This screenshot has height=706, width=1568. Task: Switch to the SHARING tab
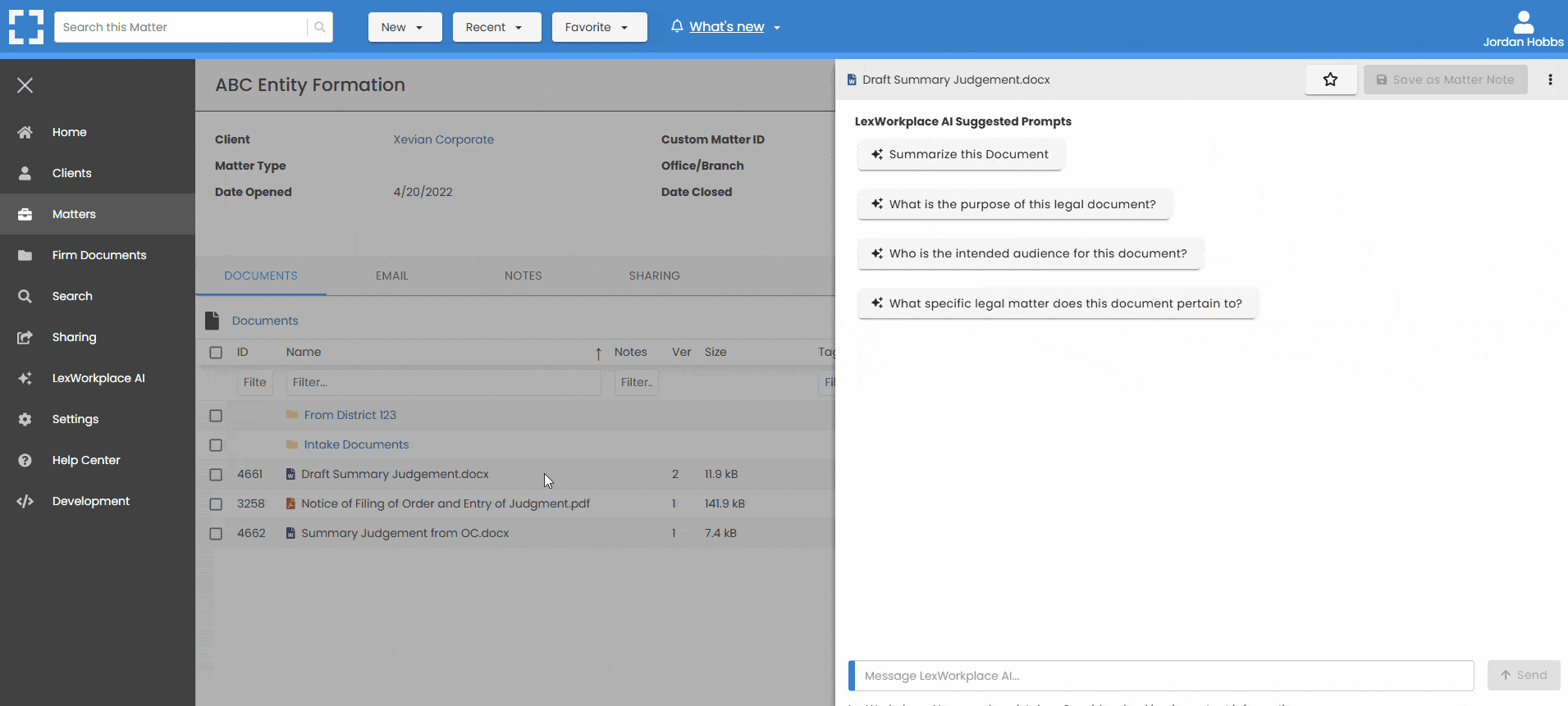click(655, 276)
